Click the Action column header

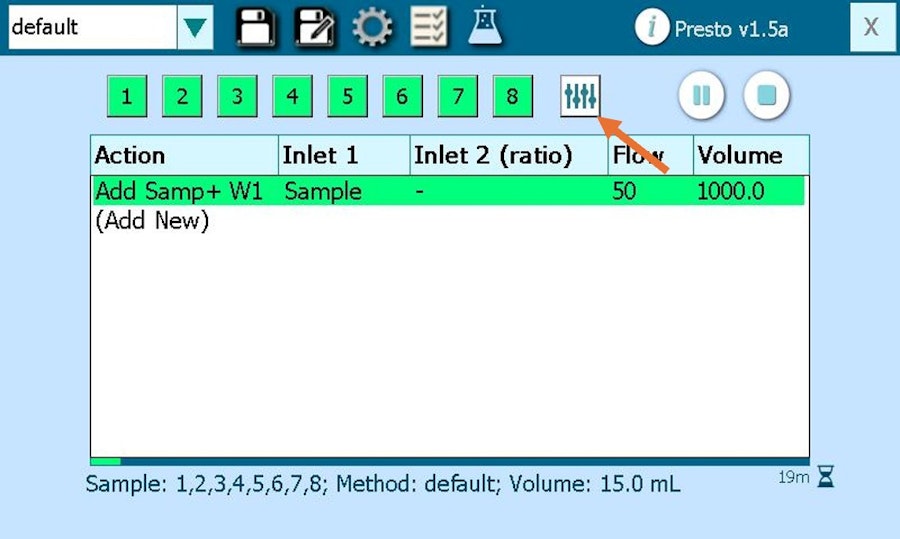click(185, 155)
